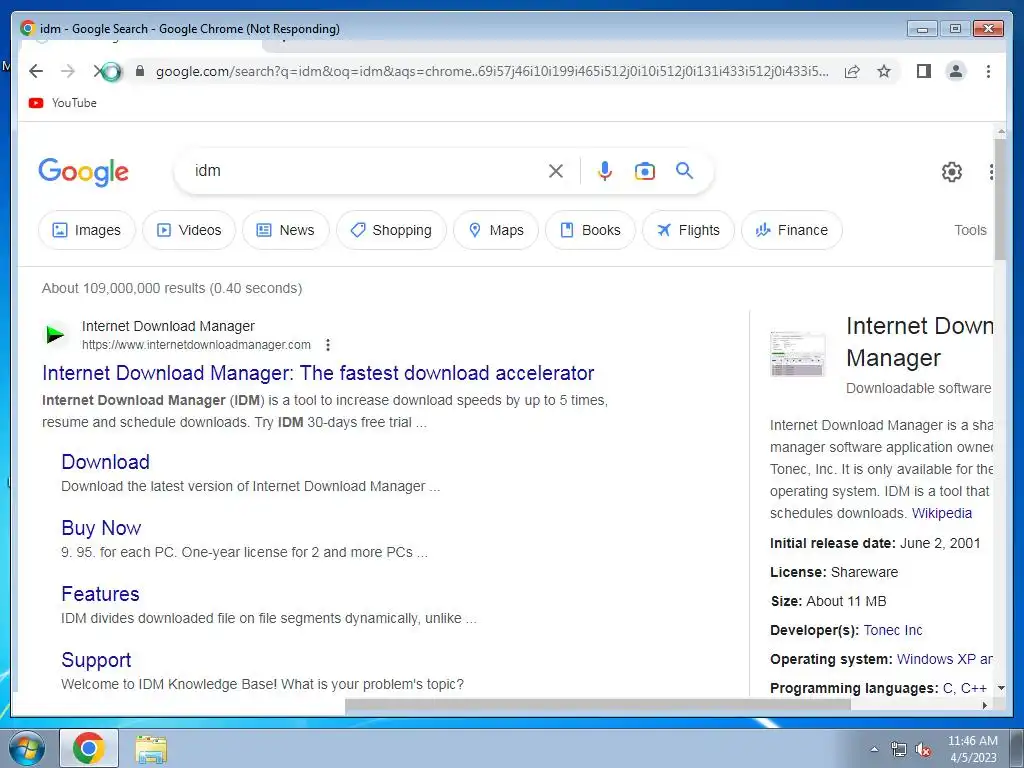Click the Chrome taskbar button

click(89, 748)
